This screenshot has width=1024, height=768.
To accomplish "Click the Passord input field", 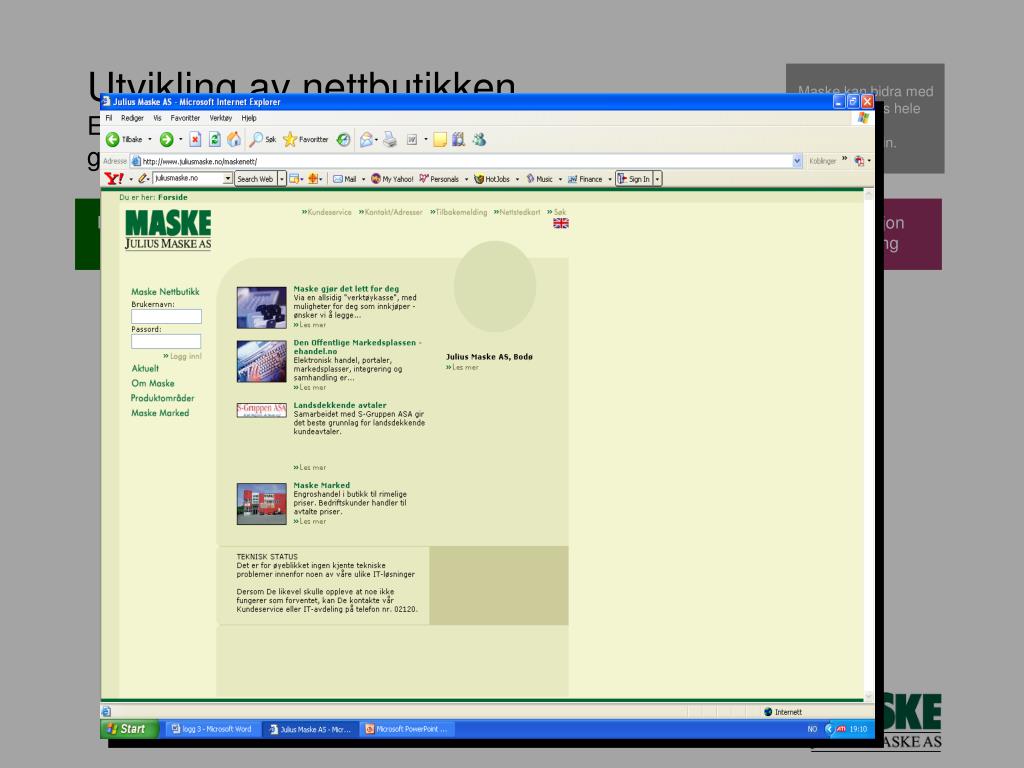I will (x=166, y=342).
